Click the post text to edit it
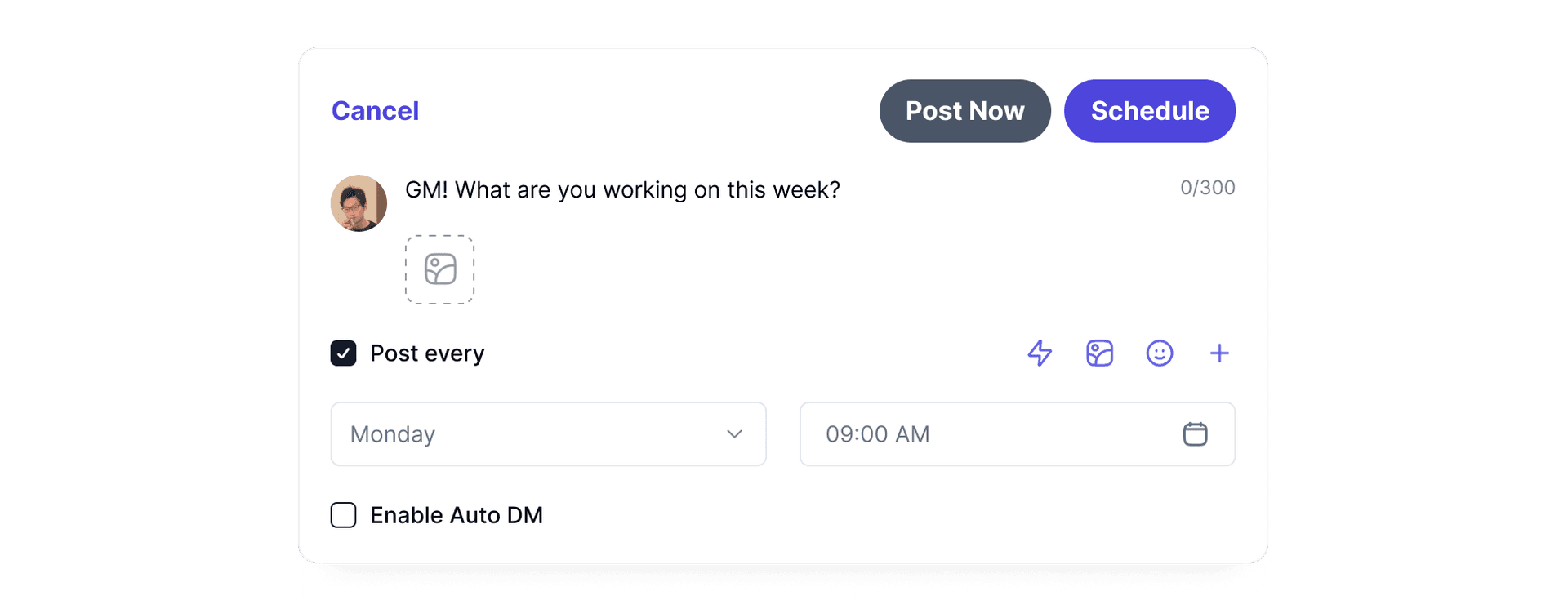 click(622, 189)
